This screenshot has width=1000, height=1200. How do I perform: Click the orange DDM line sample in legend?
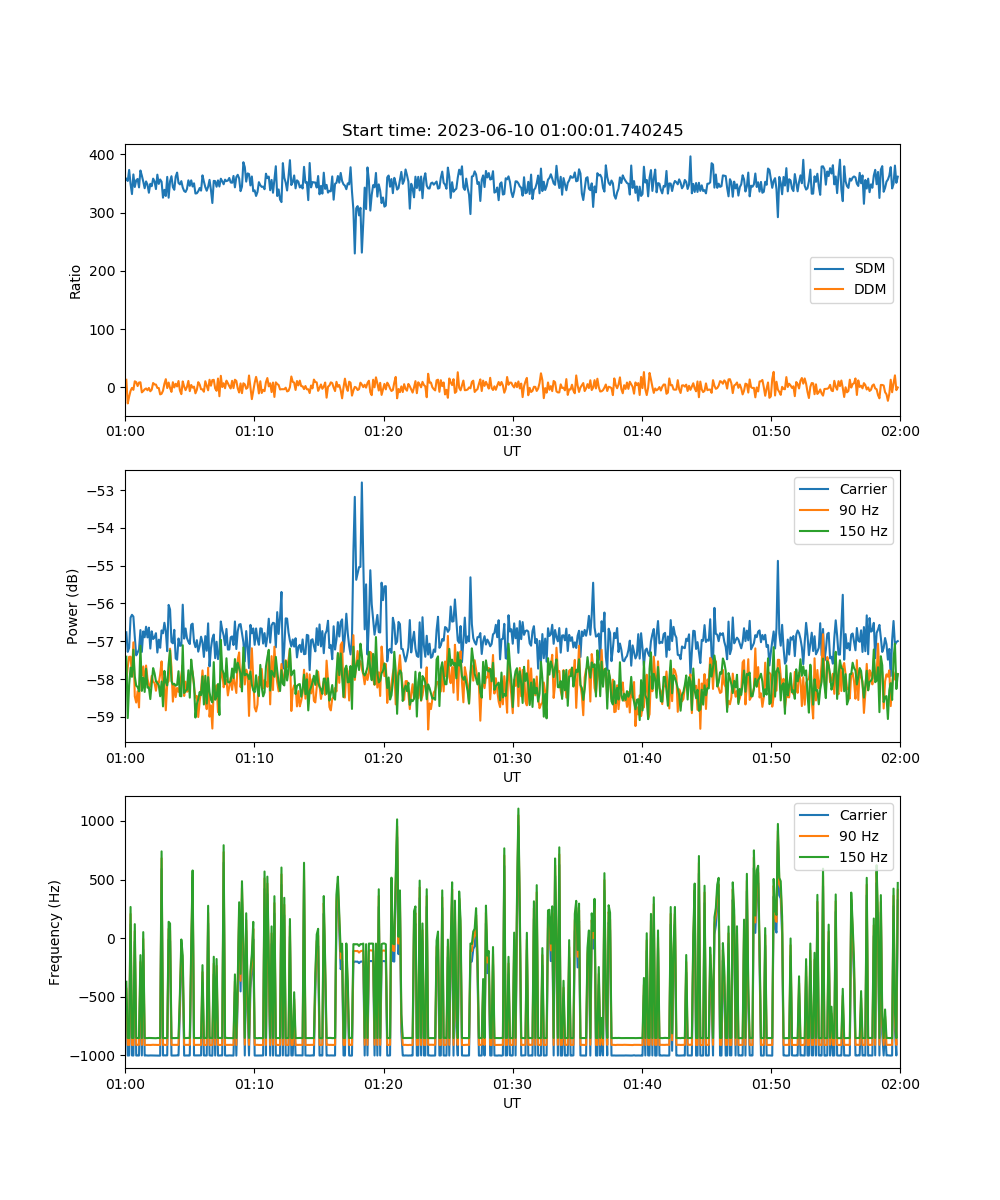point(829,291)
